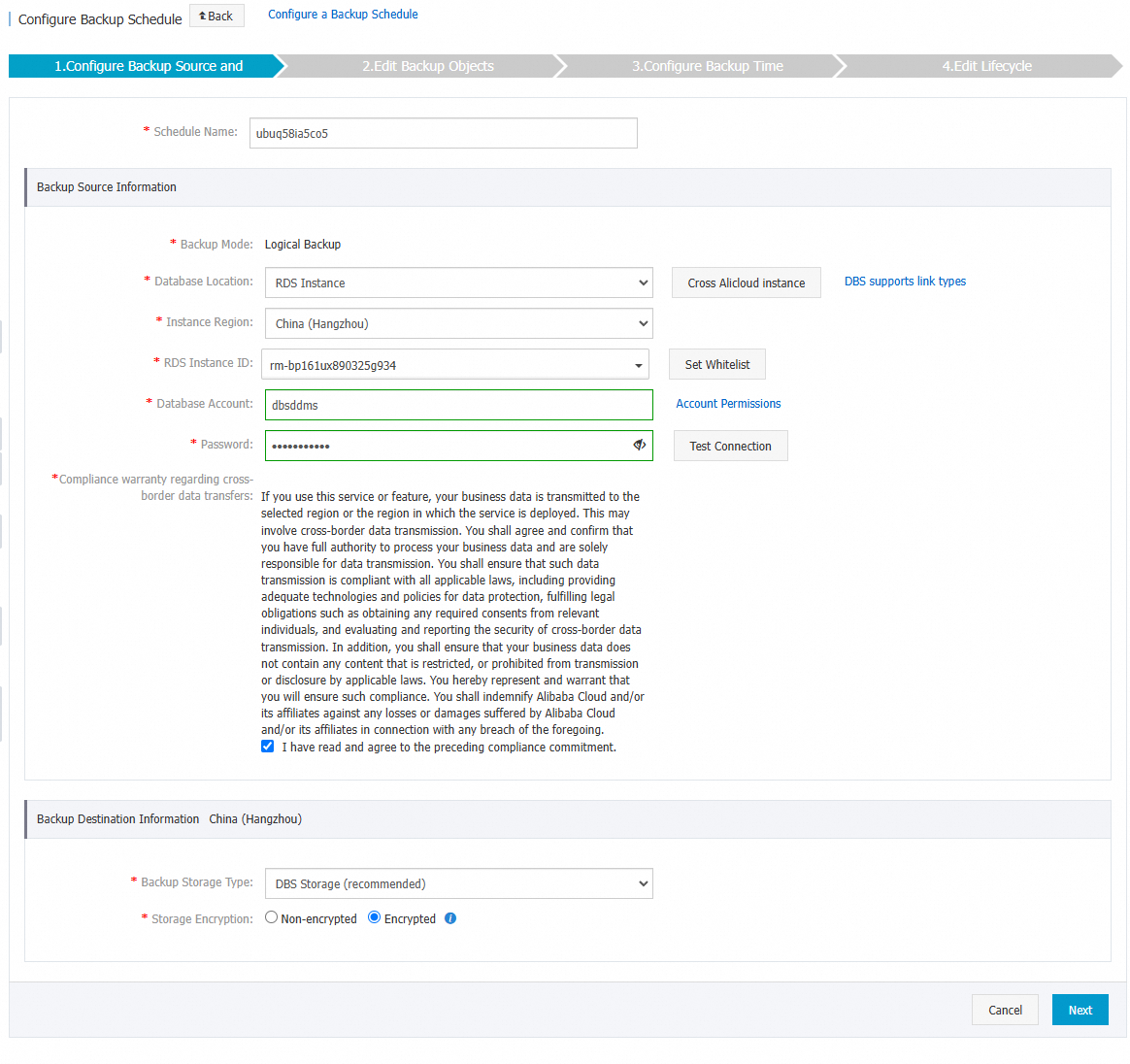This screenshot has height=1064, width=1130.
Task: Open the DBS supports link types page
Action: pos(905,281)
